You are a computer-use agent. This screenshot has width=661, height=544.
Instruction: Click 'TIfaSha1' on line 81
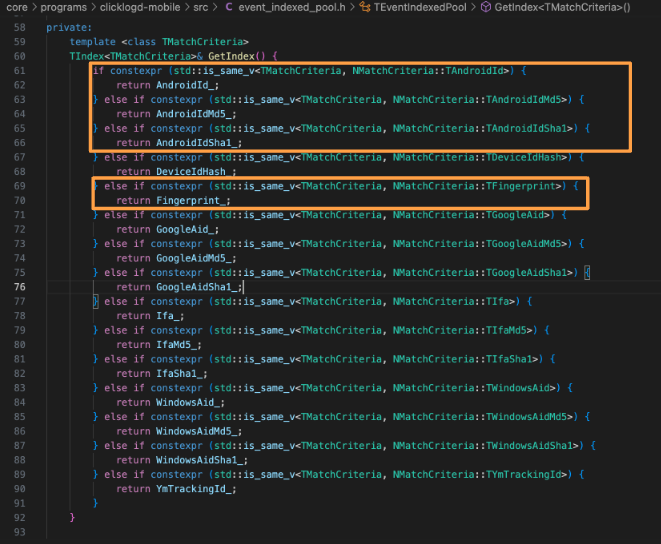tap(509, 359)
